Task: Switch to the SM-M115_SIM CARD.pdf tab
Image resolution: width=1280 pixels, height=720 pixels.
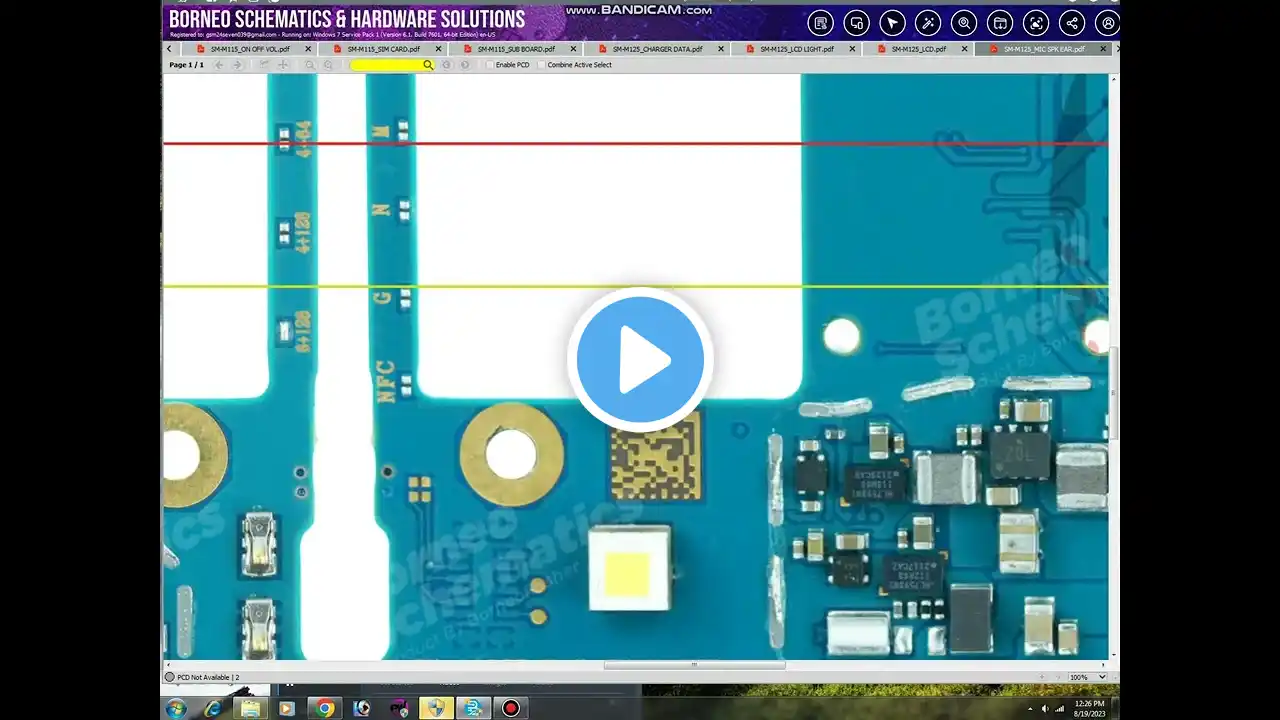Action: pyautogui.click(x=383, y=49)
